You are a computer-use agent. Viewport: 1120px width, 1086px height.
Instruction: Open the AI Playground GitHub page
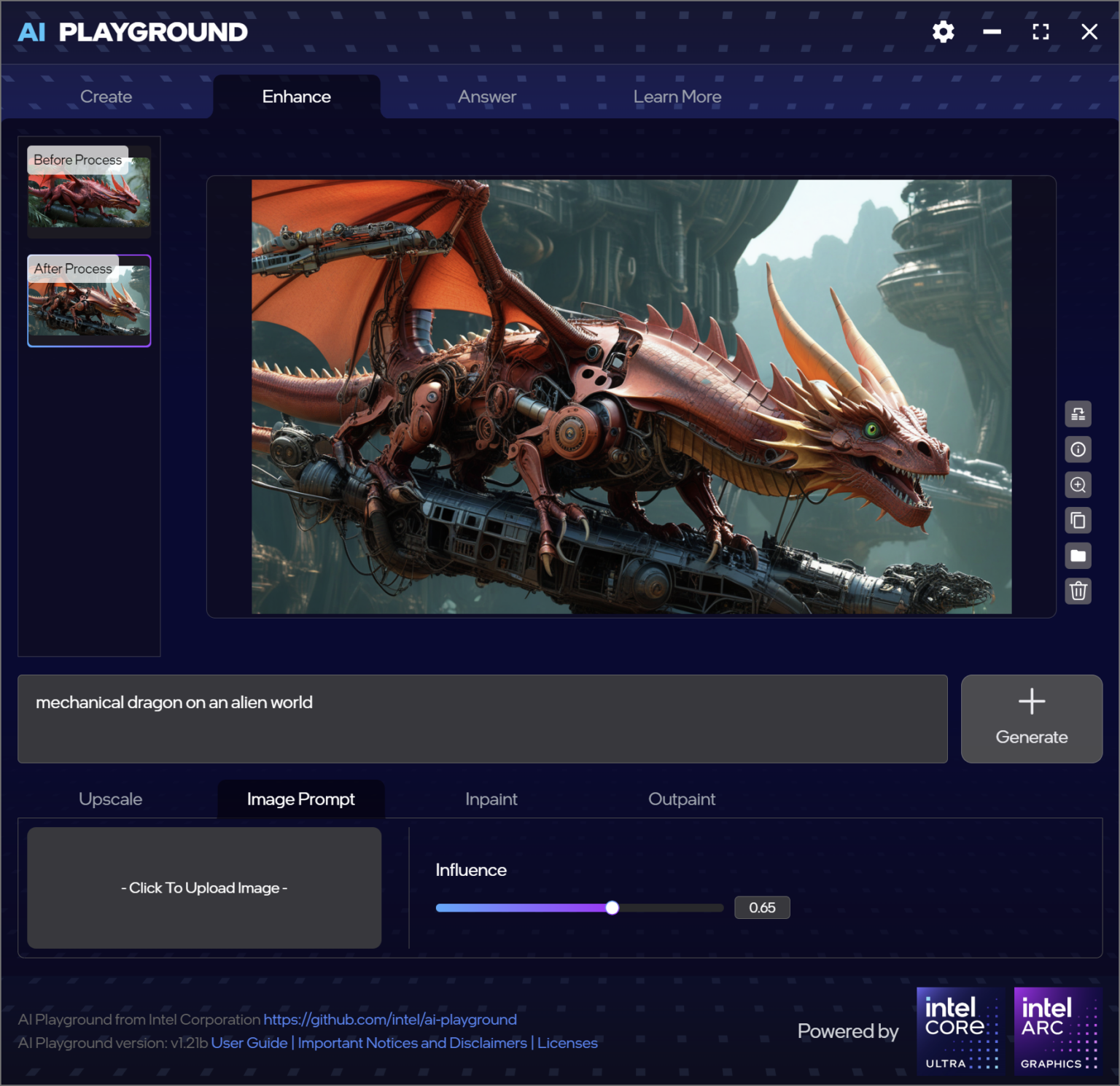coord(390,1019)
